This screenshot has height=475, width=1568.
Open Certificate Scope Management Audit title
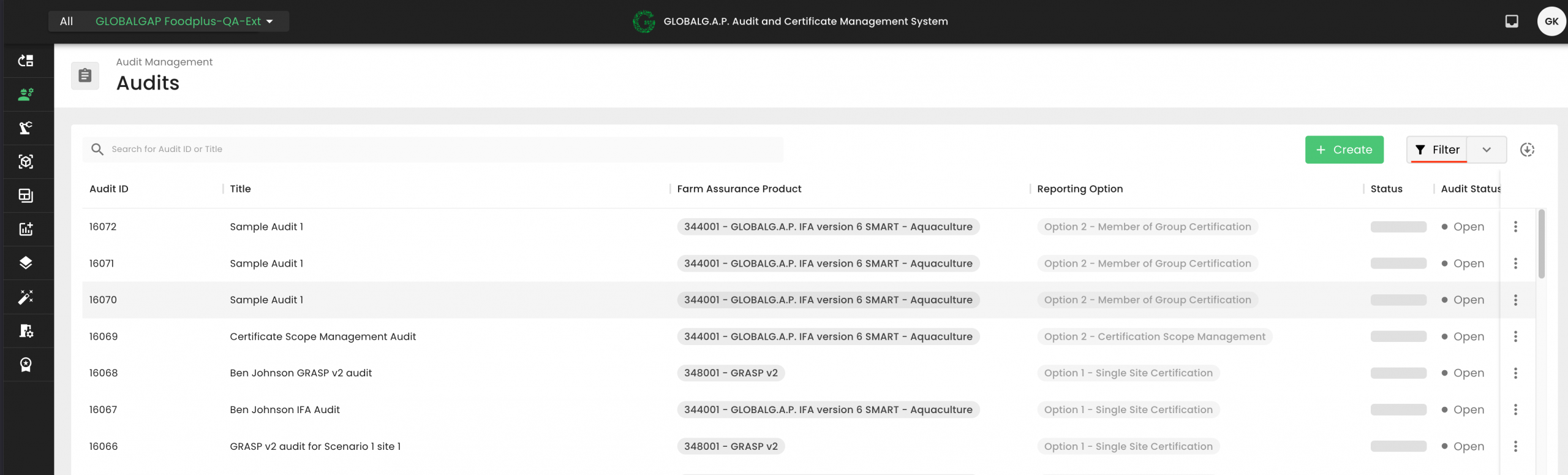pos(323,336)
